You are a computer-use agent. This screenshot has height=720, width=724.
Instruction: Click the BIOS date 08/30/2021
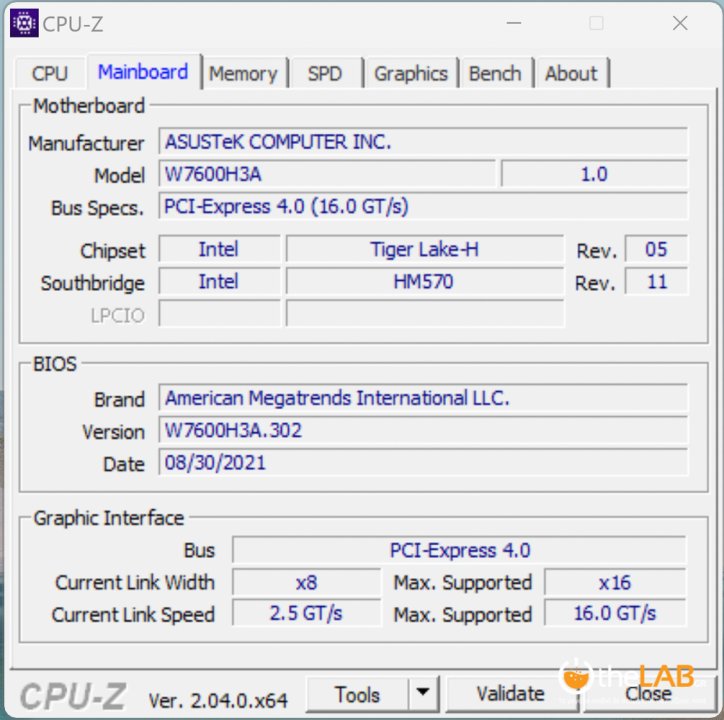pyautogui.click(x=423, y=462)
